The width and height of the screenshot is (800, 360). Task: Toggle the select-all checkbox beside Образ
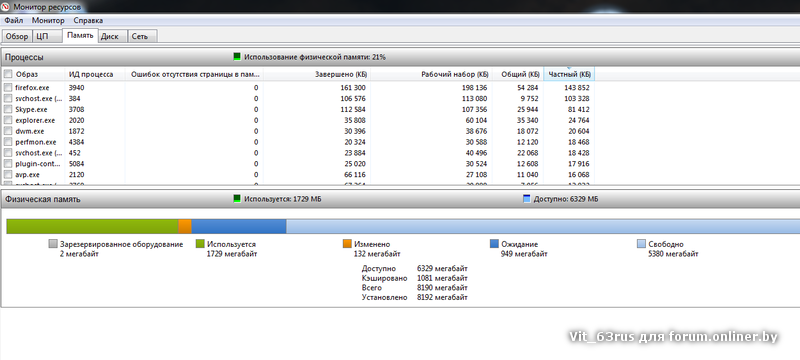pos(8,74)
